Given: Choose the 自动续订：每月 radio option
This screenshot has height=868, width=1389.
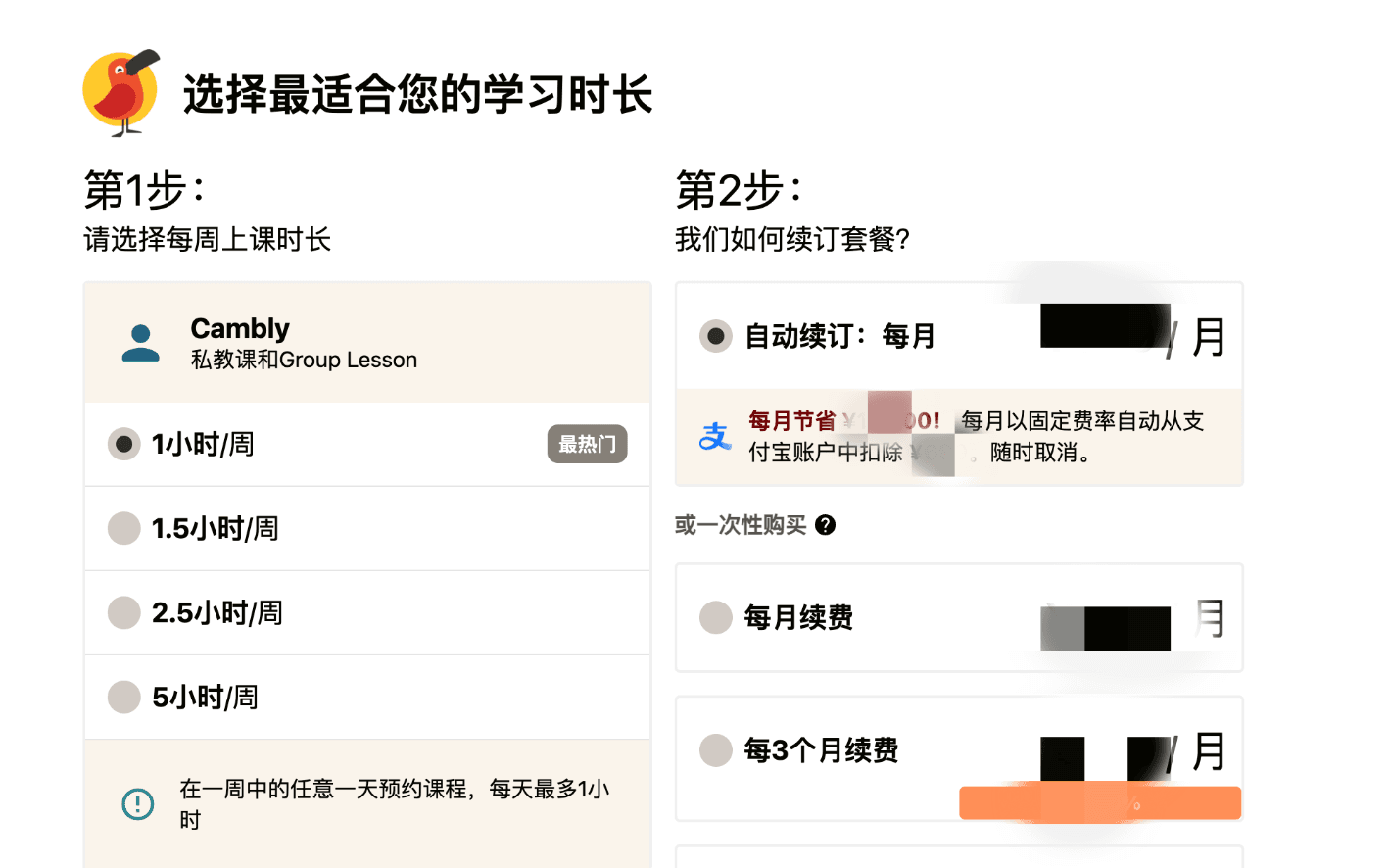Looking at the screenshot, I should [716, 336].
